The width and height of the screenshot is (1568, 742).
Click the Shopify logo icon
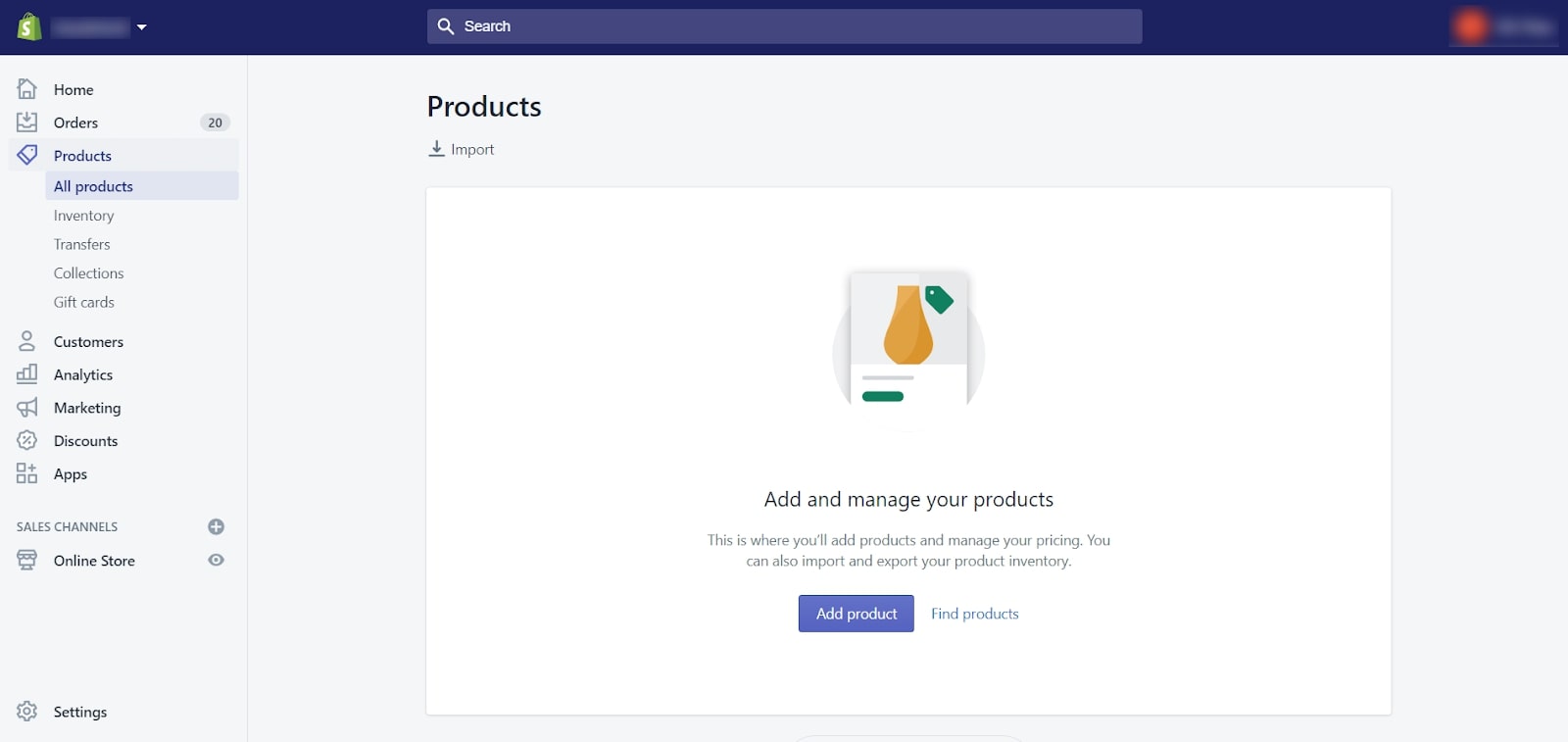[28, 26]
